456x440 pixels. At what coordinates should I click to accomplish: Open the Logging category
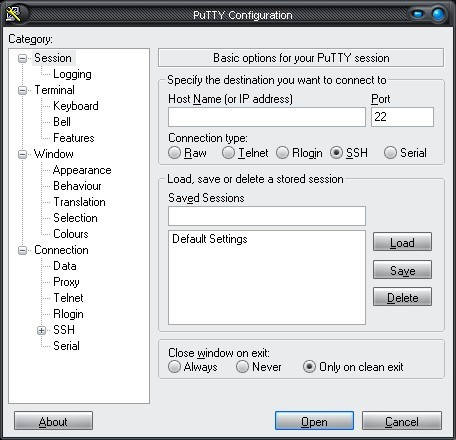72,74
